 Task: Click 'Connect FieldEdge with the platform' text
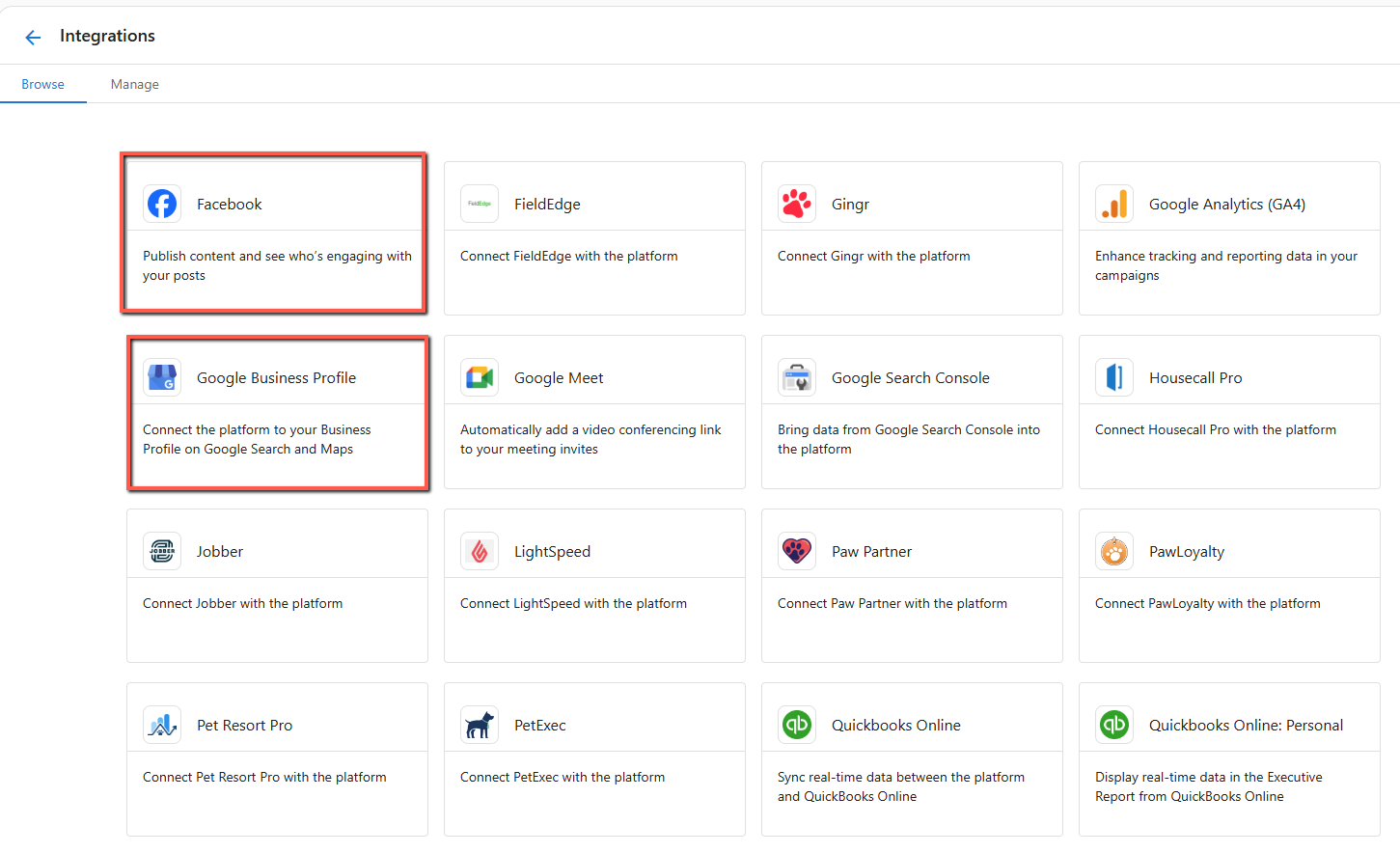569,256
